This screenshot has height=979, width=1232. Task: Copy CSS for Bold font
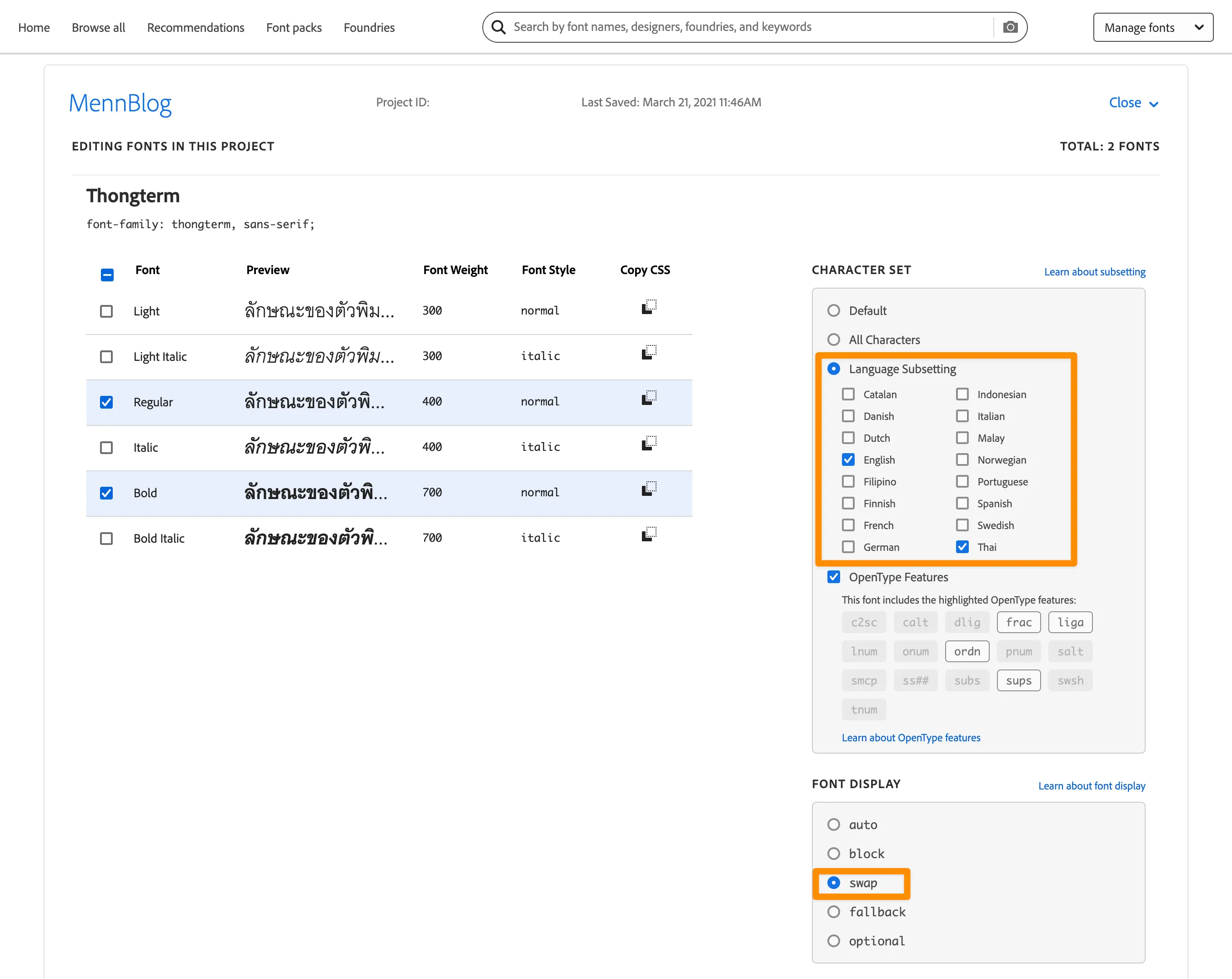tap(649, 489)
